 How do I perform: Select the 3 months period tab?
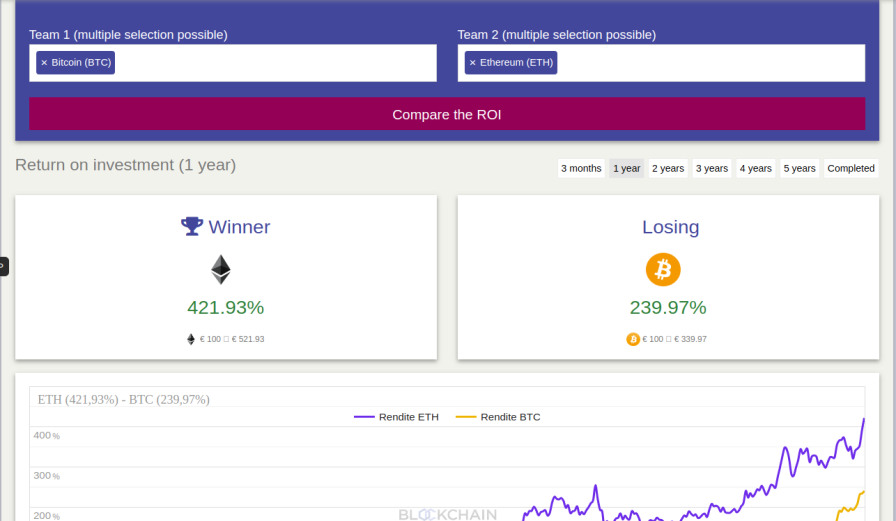pyautogui.click(x=581, y=169)
